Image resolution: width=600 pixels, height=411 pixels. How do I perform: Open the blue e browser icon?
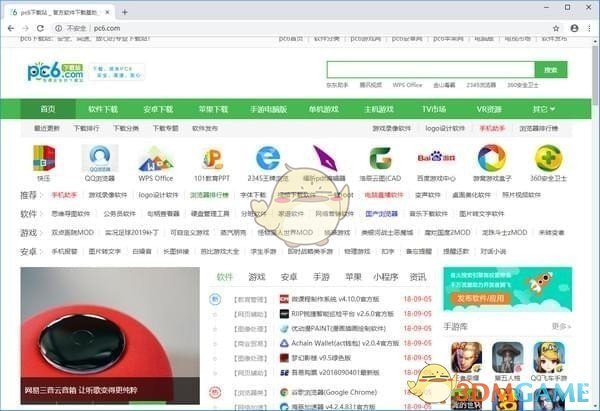[268, 158]
